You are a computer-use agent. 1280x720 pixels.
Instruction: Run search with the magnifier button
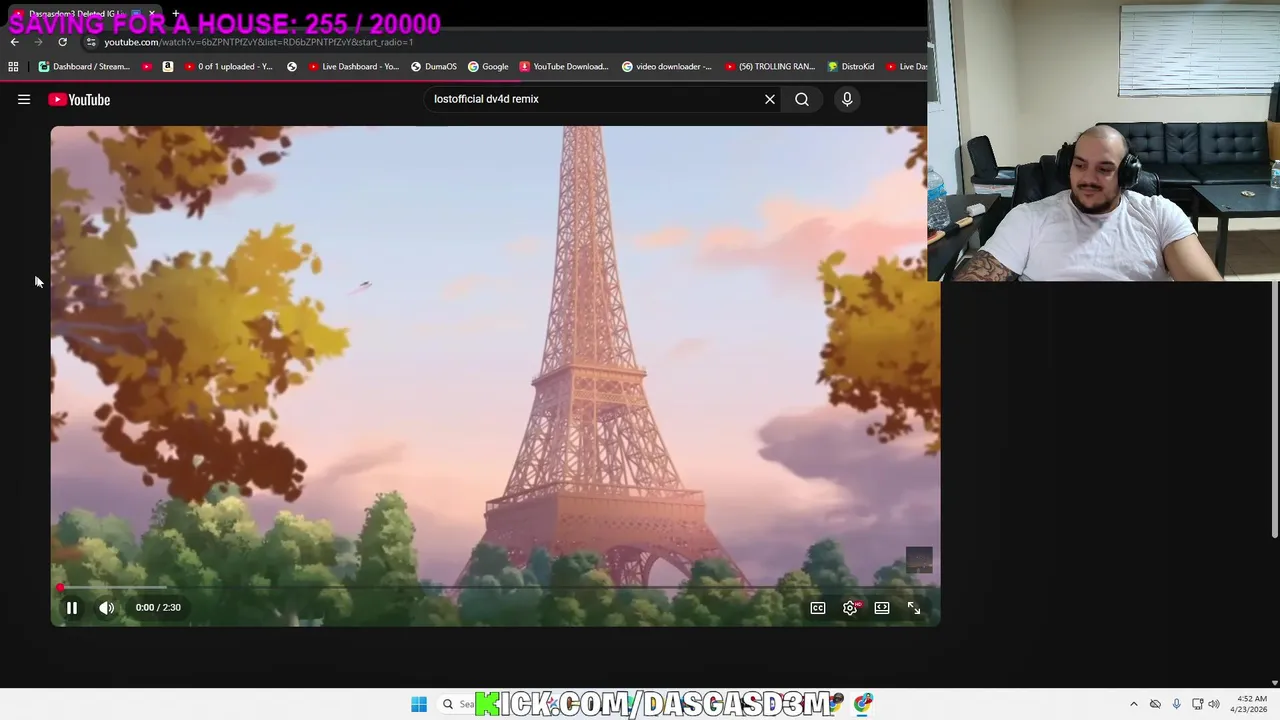pos(802,99)
